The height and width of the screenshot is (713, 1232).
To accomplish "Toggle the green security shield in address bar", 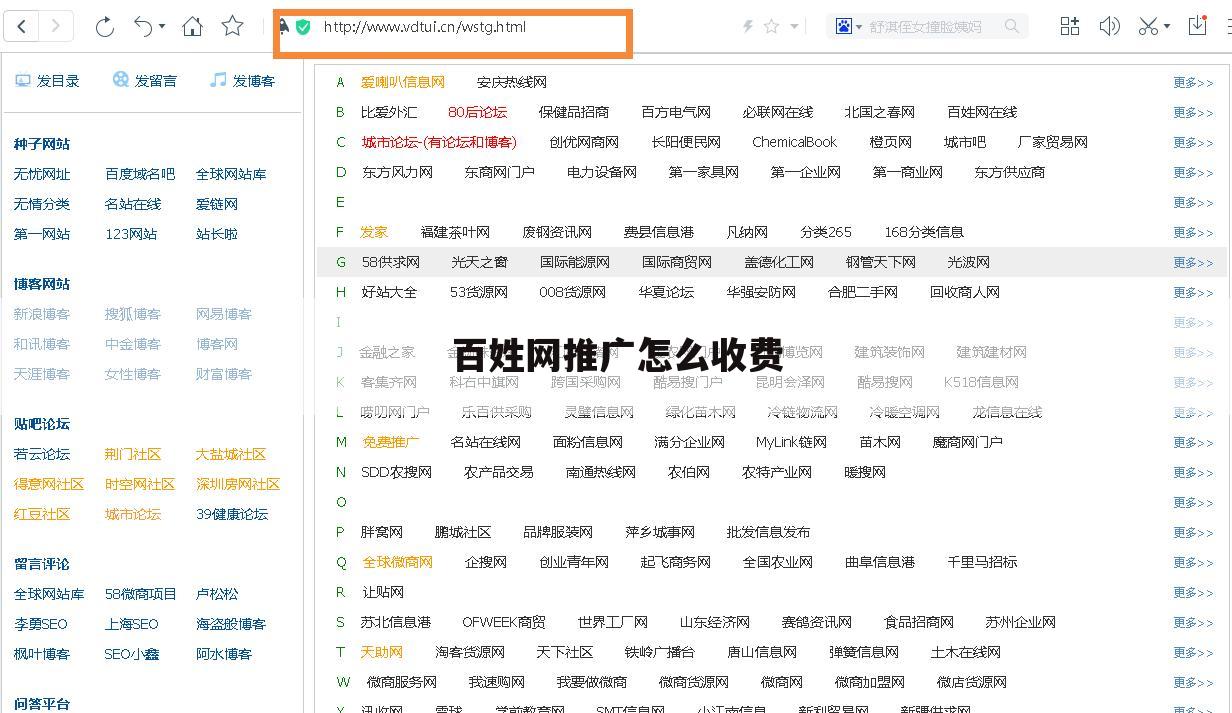I will (x=303, y=27).
